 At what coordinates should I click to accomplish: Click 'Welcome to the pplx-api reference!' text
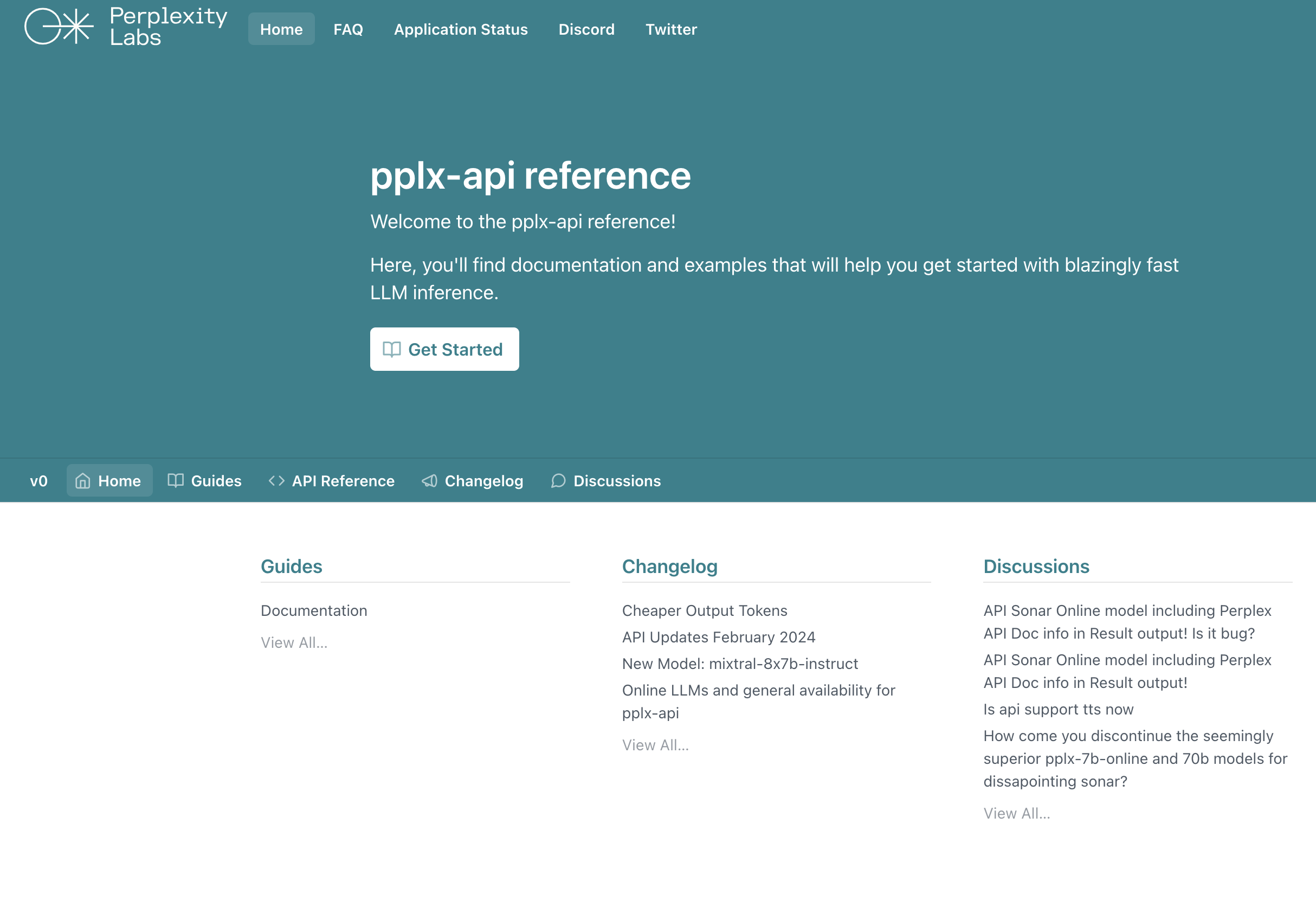coord(522,221)
